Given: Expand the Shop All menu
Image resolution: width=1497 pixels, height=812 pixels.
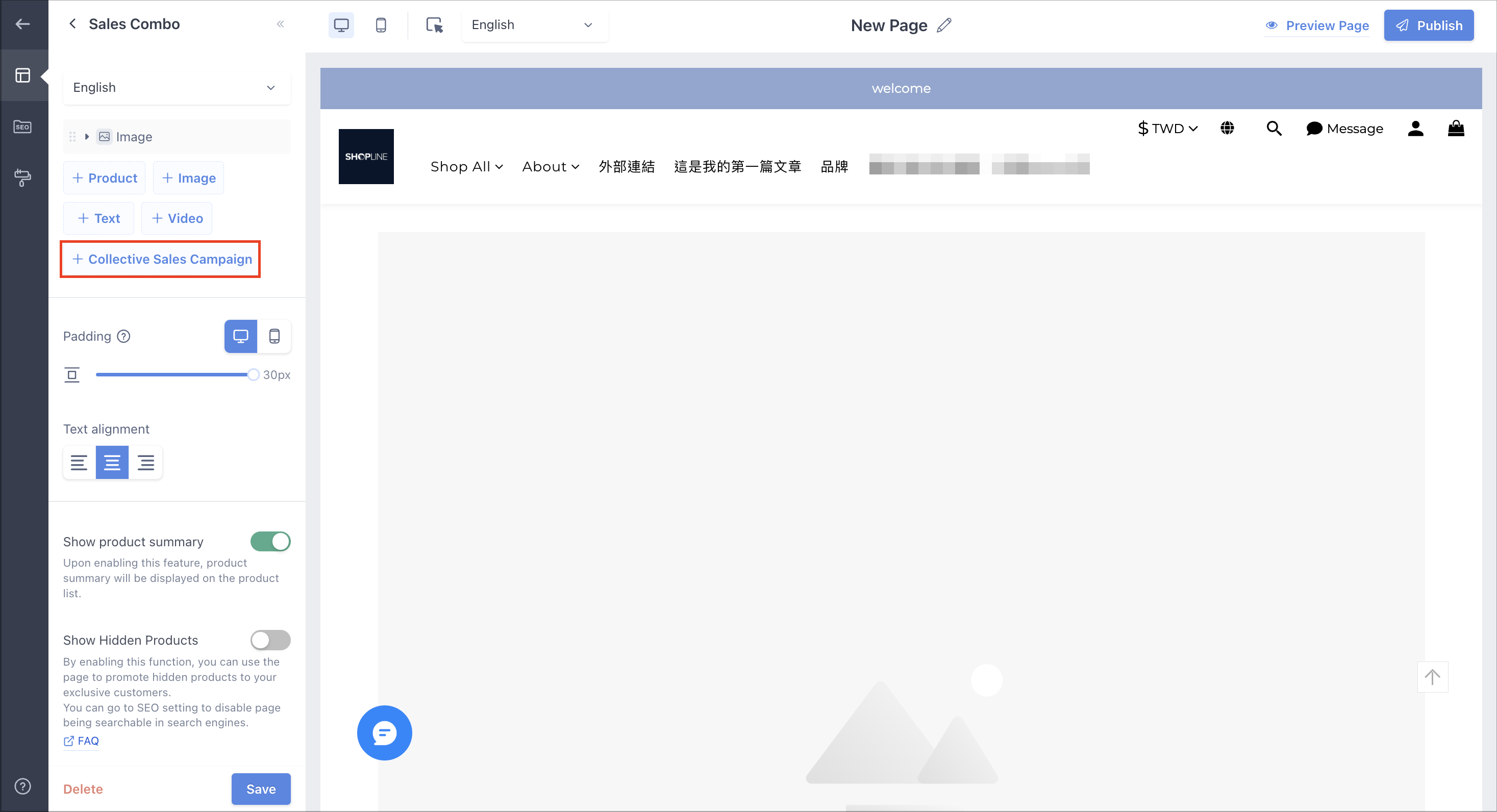Looking at the screenshot, I should point(467,167).
